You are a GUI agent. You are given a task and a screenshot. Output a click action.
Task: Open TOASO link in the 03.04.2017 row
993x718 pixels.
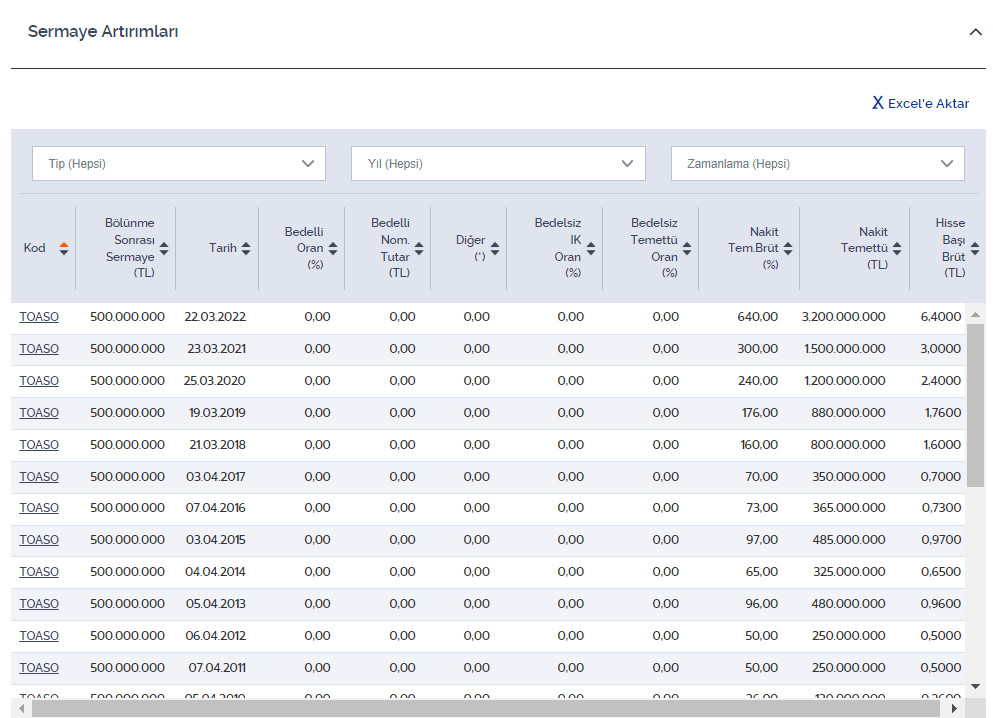(39, 476)
